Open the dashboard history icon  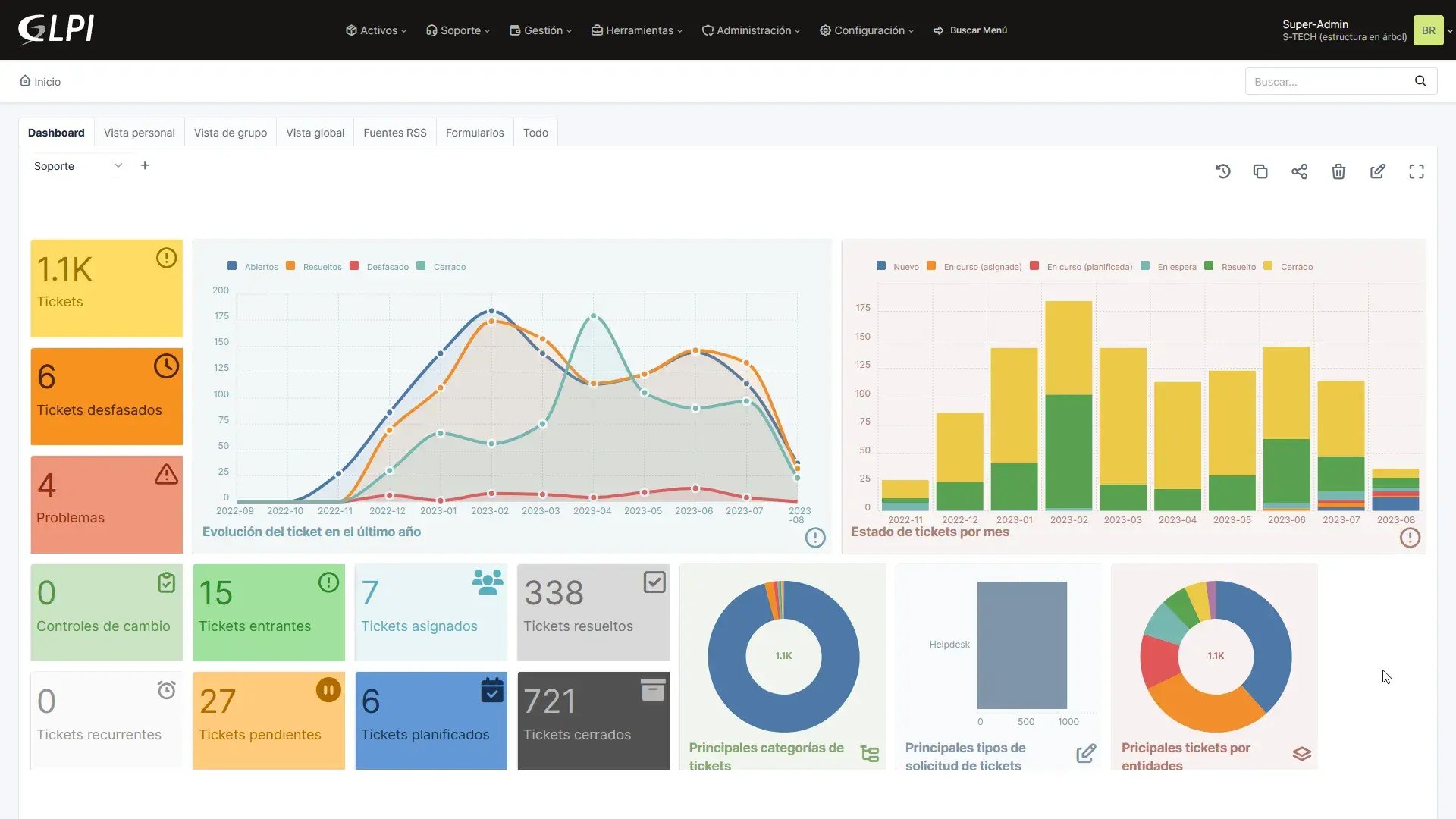click(1222, 171)
